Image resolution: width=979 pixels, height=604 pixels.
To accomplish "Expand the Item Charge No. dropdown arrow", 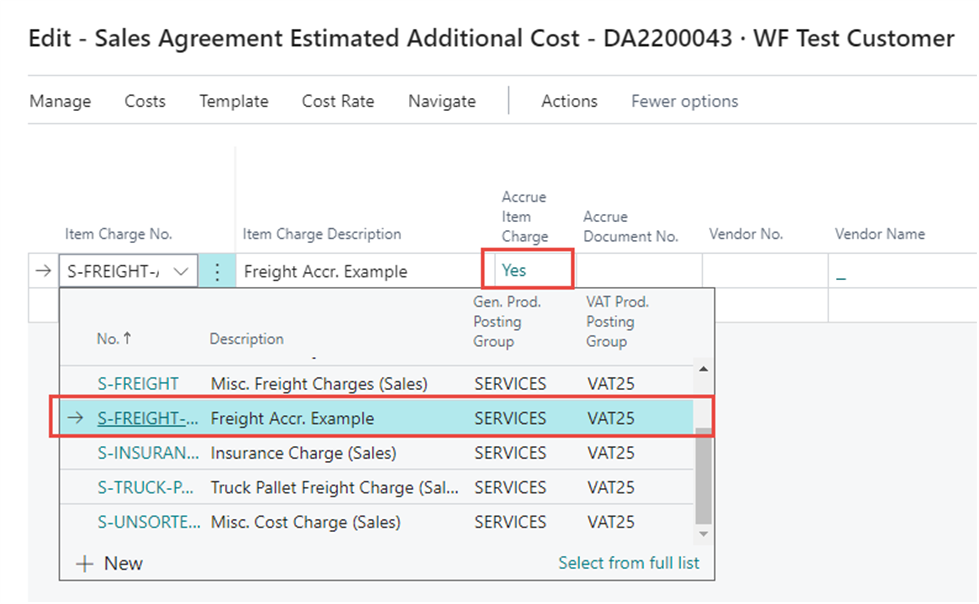I will point(181,271).
